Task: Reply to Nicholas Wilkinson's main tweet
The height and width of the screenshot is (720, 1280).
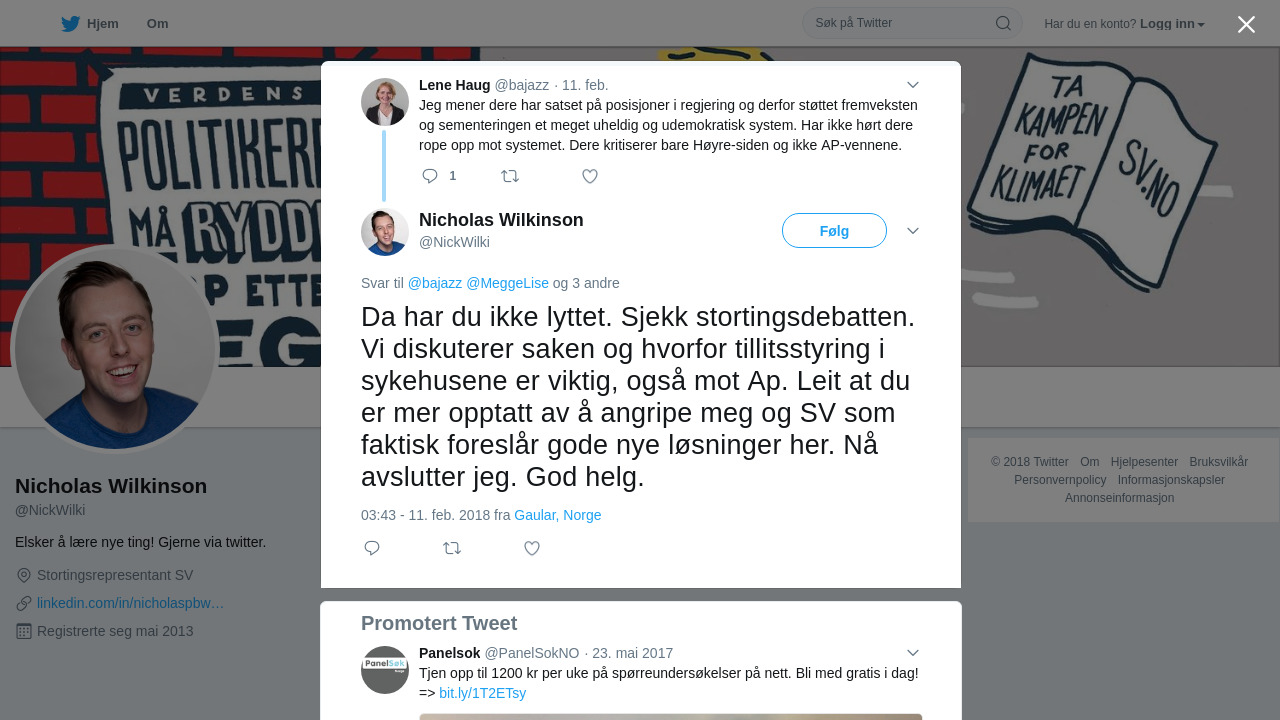Action: coord(372,548)
